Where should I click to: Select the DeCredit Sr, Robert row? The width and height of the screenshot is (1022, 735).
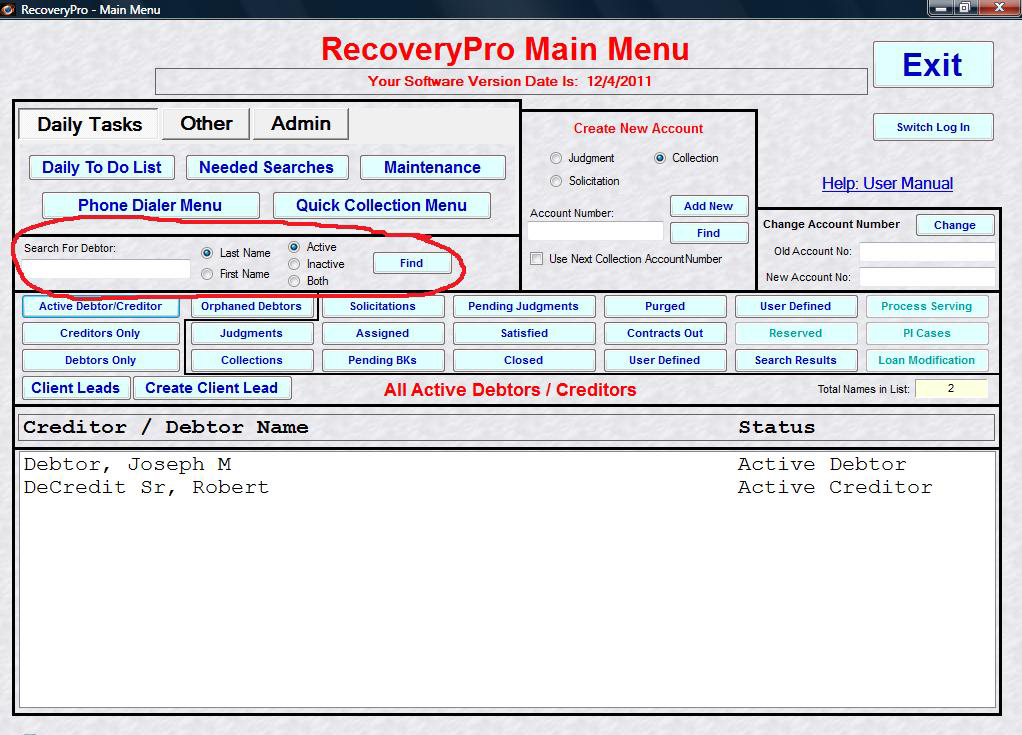508,487
